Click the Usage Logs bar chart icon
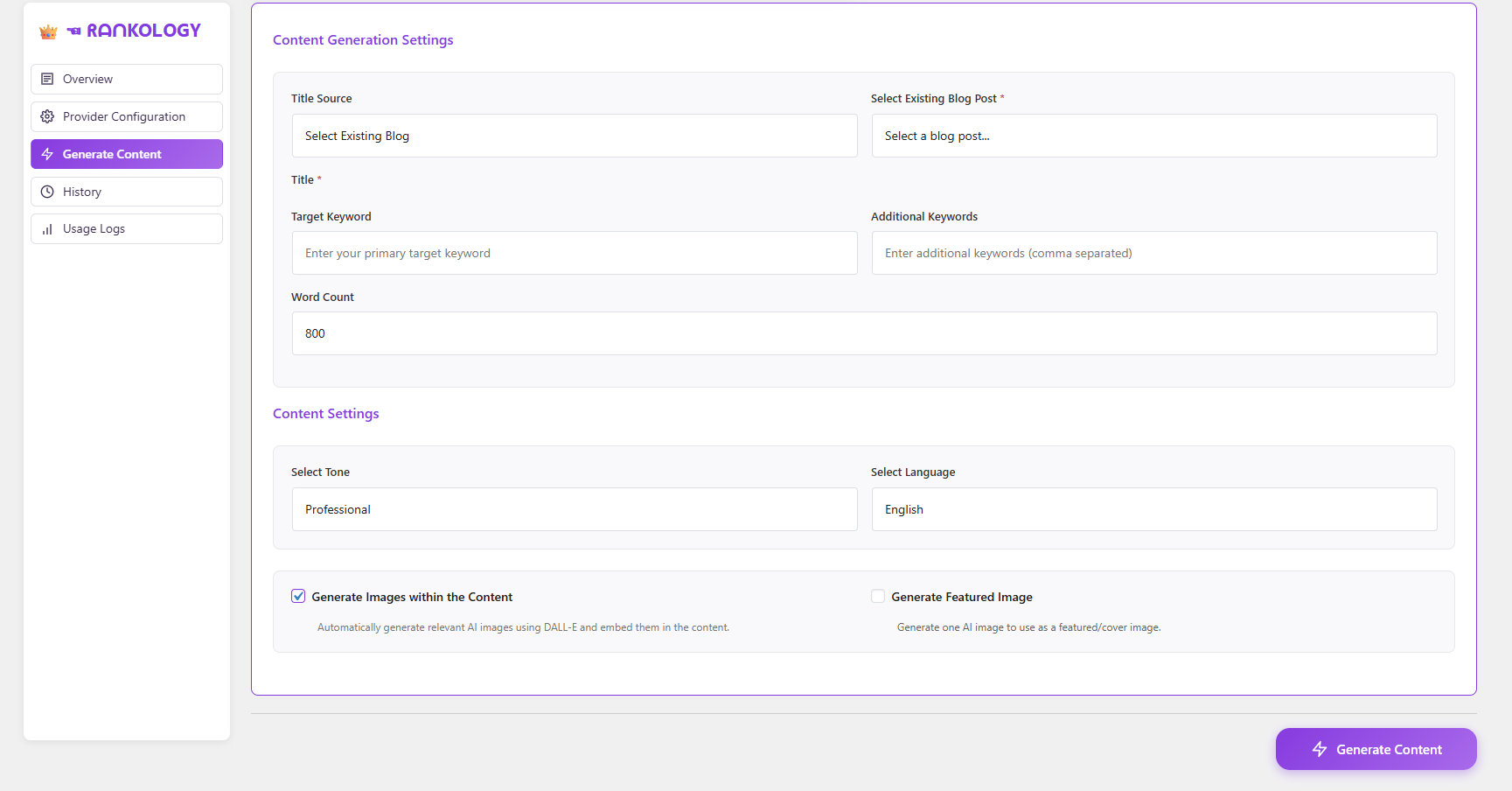Viewport: 1512px width, 791px height. [47, 229]
